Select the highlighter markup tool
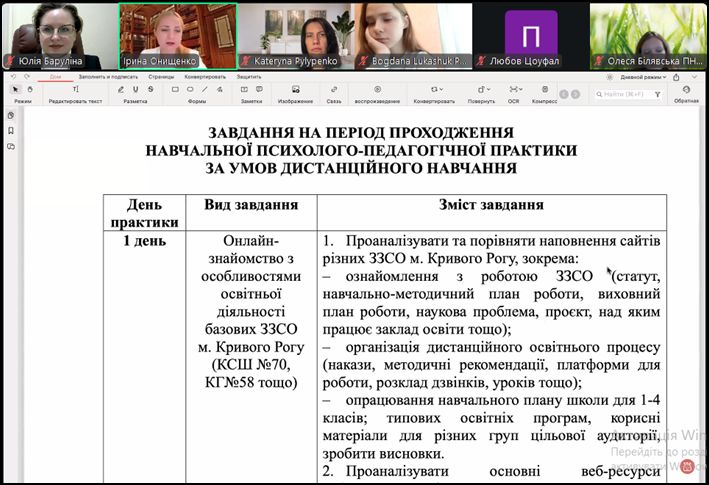The image size is (709, 485). coord(120,89)
